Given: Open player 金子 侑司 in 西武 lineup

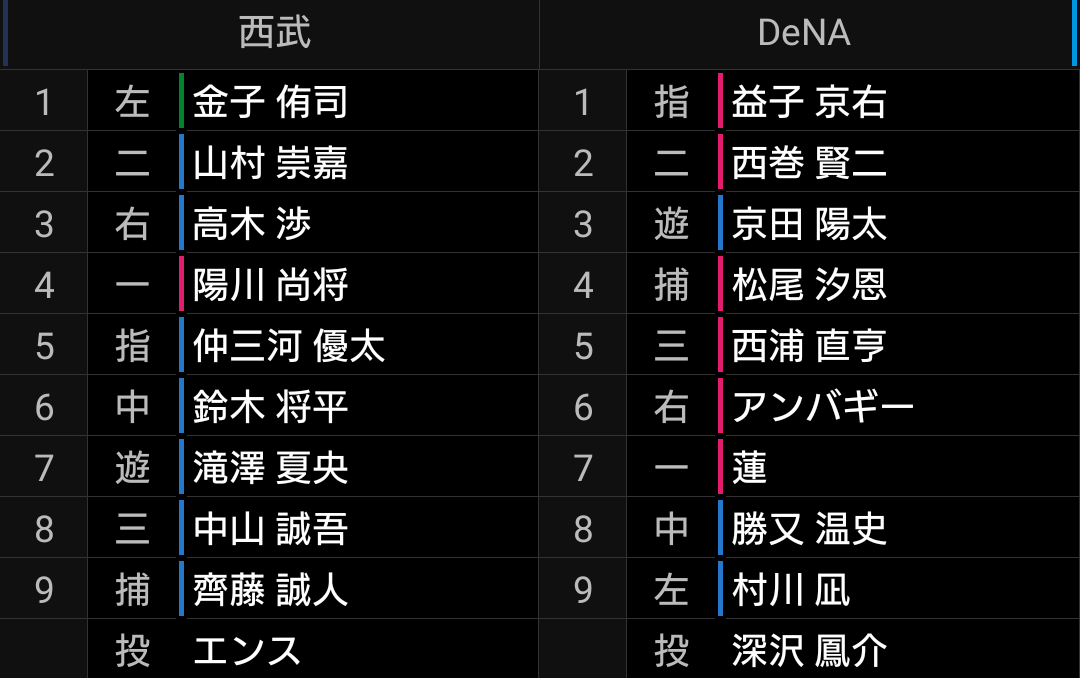Looking at the screenshot, I should tap(270, 102).
